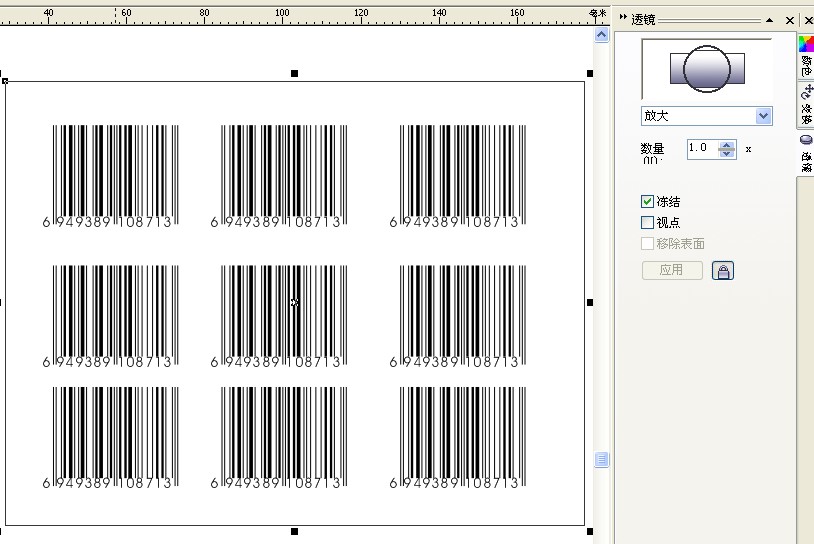Toggle the 移除表面 checkbox
Image resolution: width=814 pixels, height=544 pixels.
647,244
